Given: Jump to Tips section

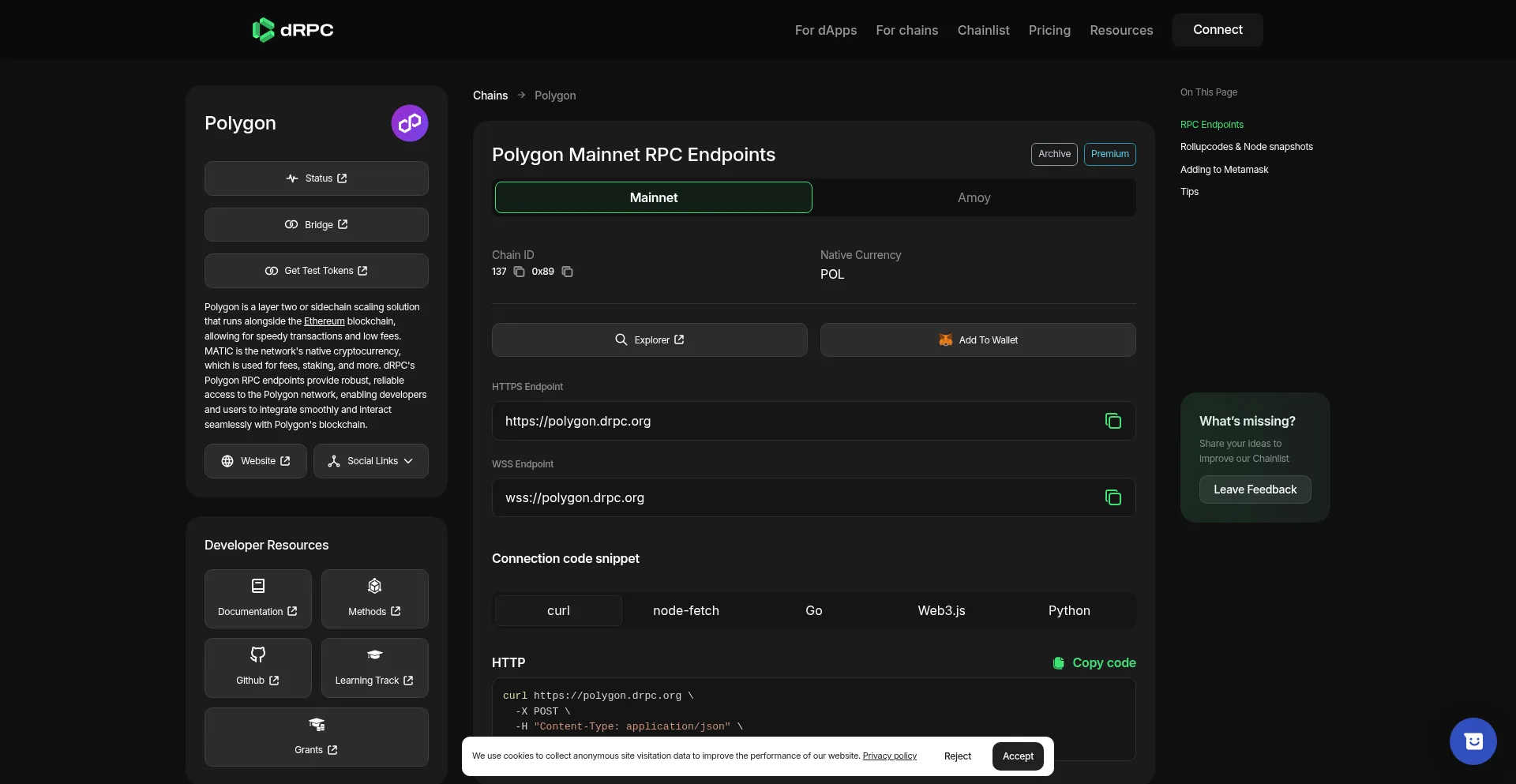Looking at the screenshot, I should pyautogui.click(x=1189, y=192).
